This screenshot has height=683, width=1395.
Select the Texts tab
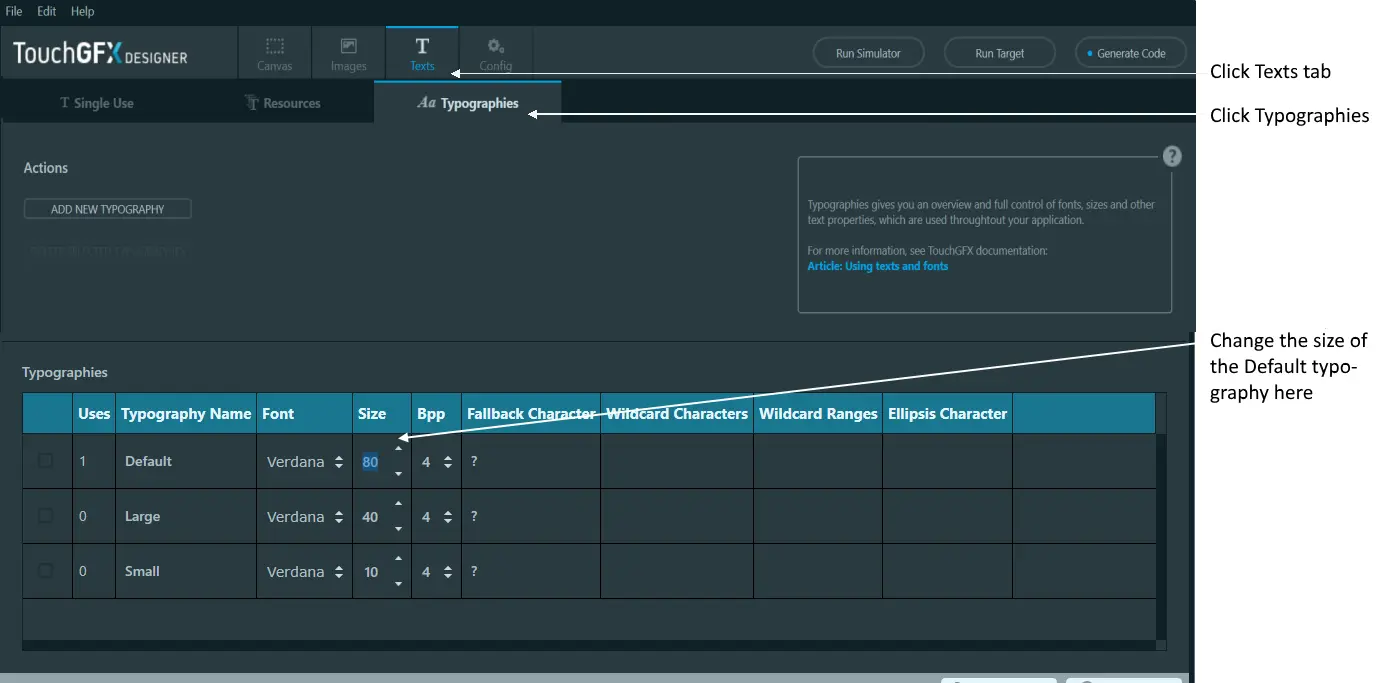[422, 53]
